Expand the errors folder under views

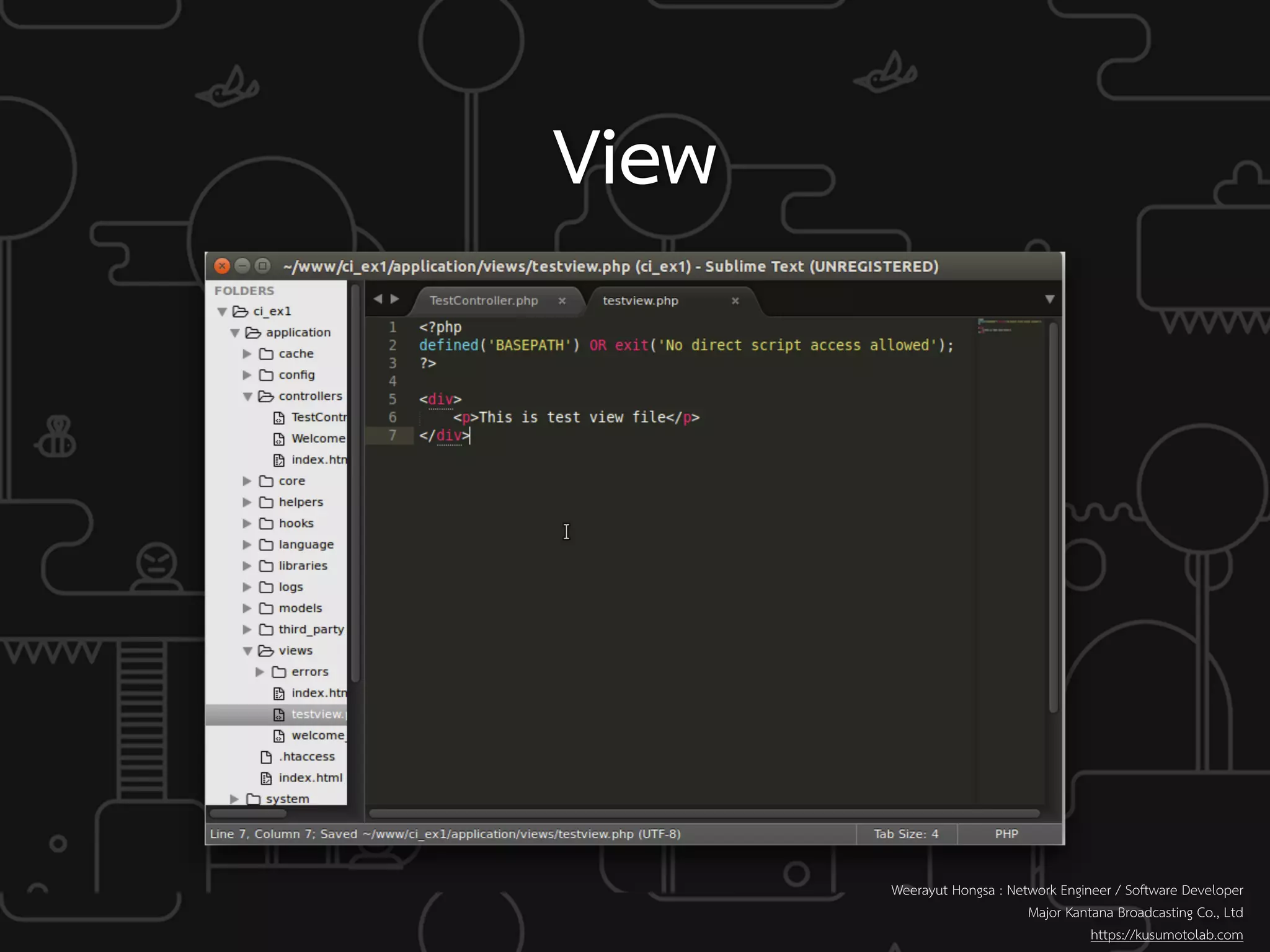click(260, 672)
